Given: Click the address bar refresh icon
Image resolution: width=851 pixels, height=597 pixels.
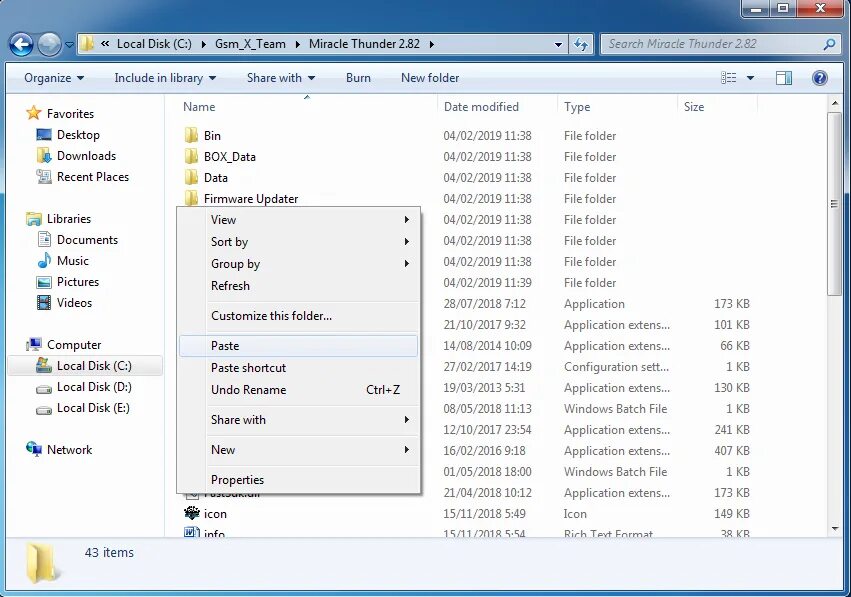Looking at the screenshot, I should (x=581, y=45).
